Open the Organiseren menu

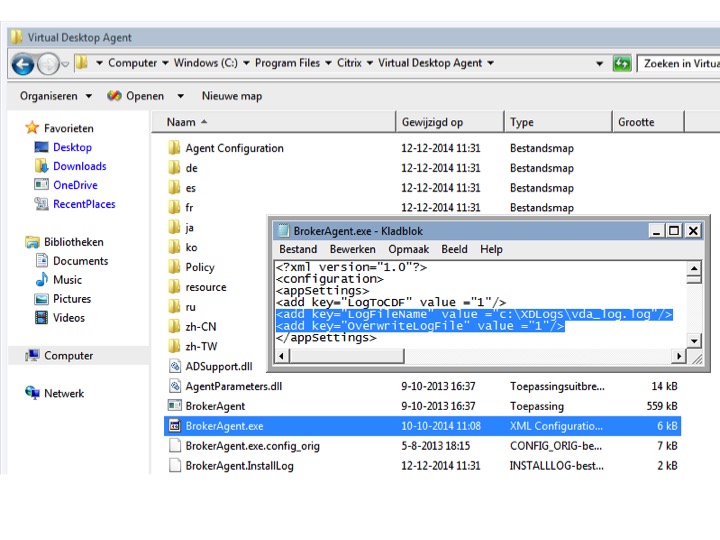click(x=56, y=96)
